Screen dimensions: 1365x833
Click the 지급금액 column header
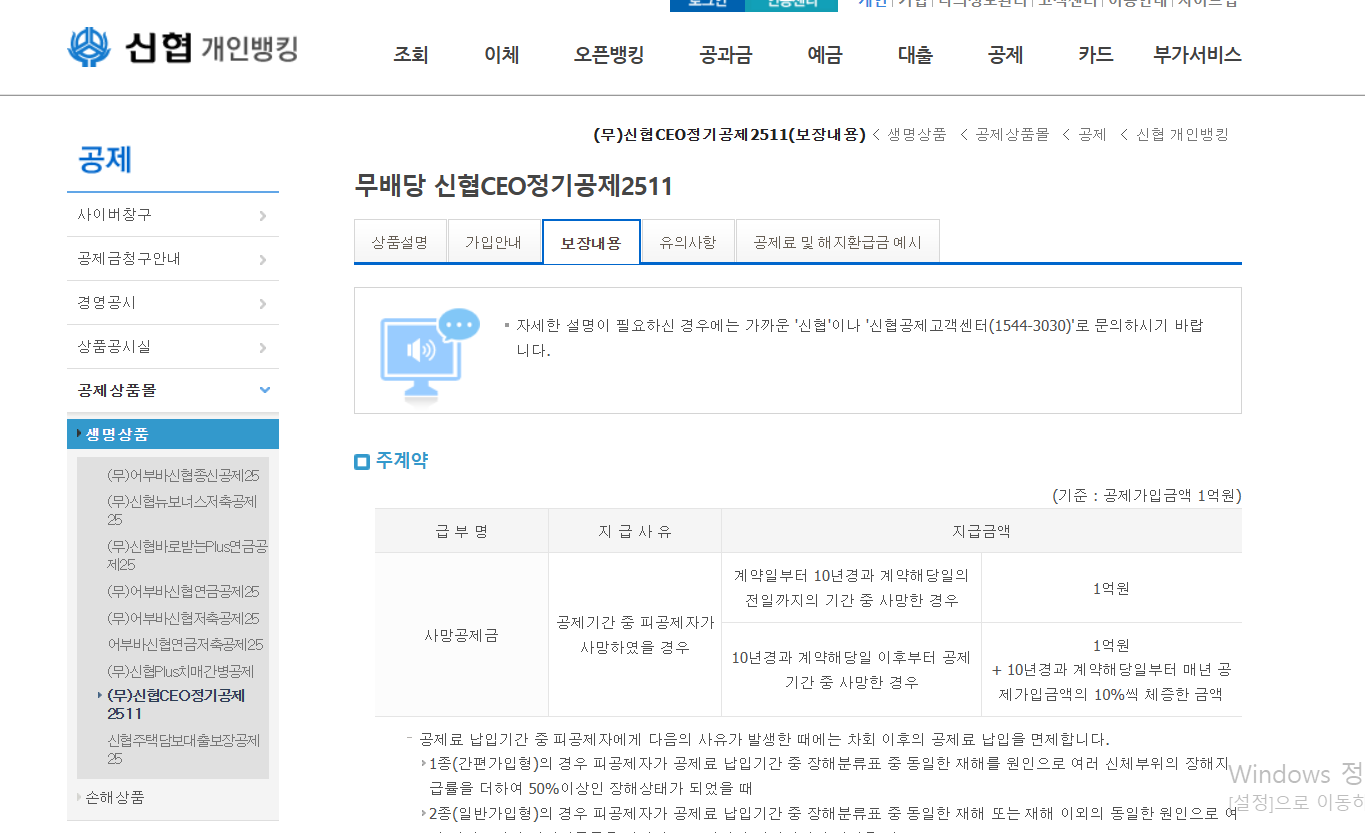982,531
